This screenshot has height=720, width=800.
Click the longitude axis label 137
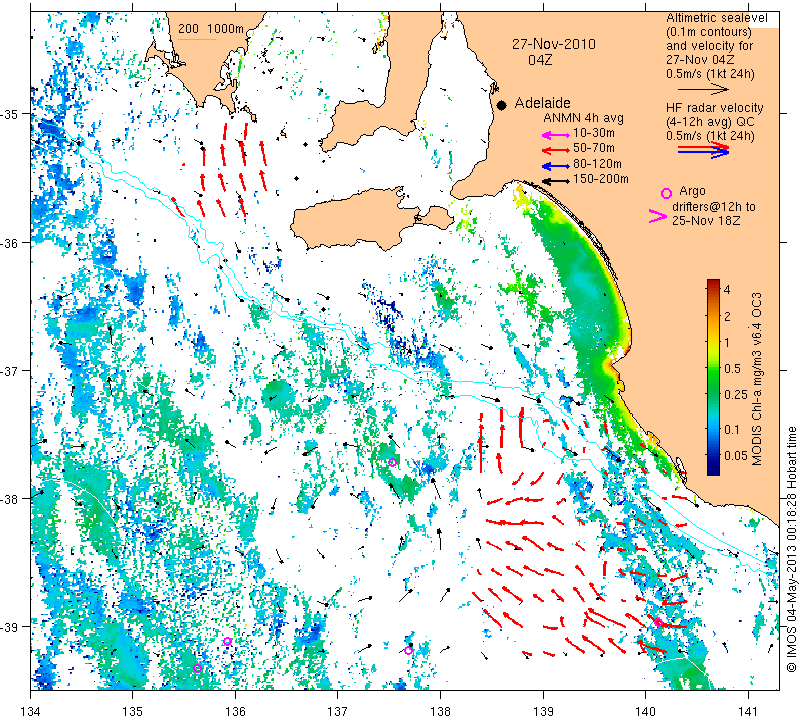338,710
